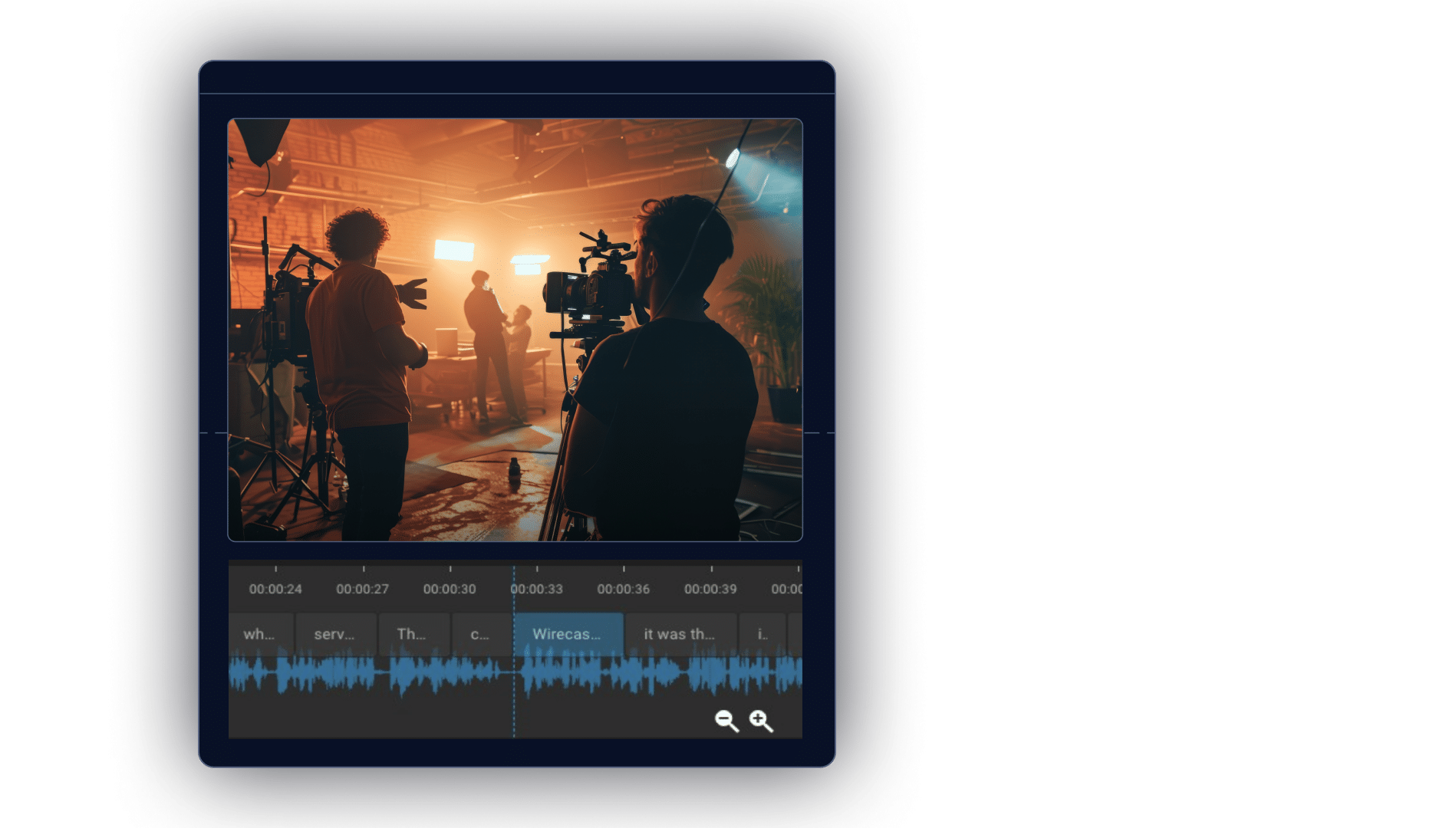
Task: Click the 00:00:24 timecode on the ruler
Action: tap(275, 590)
